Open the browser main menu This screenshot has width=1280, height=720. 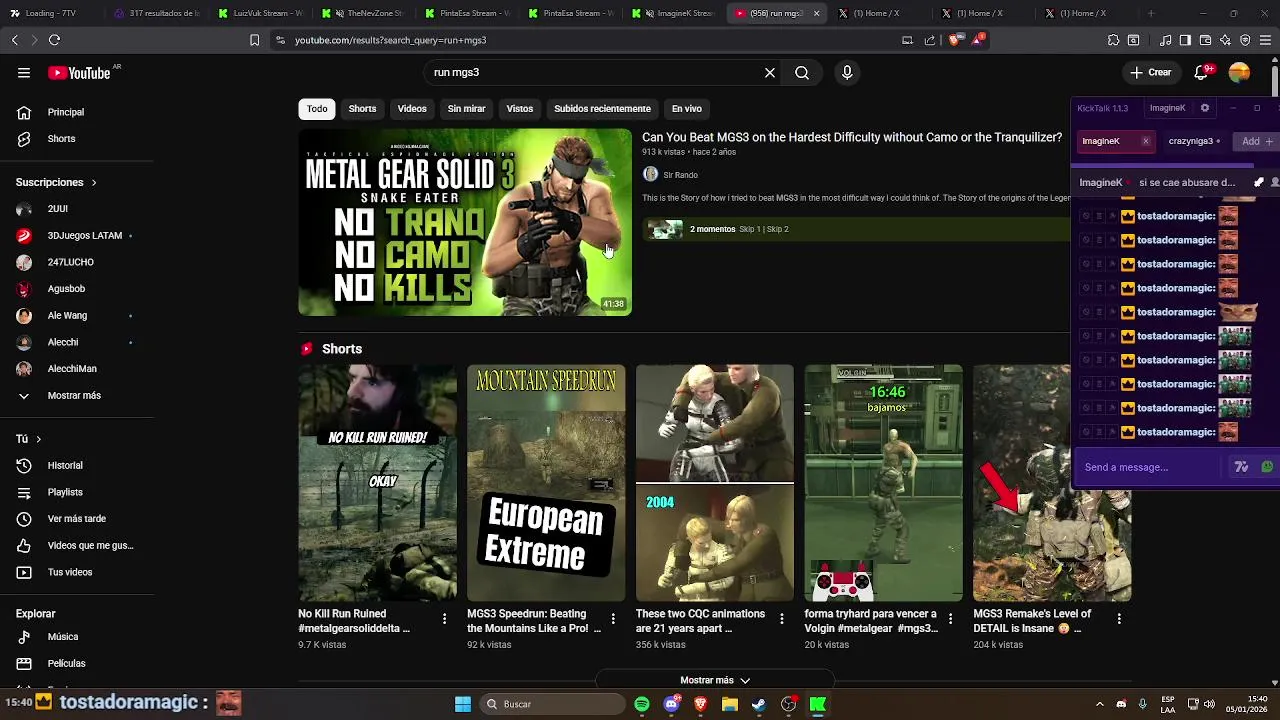pos(1266,40)
